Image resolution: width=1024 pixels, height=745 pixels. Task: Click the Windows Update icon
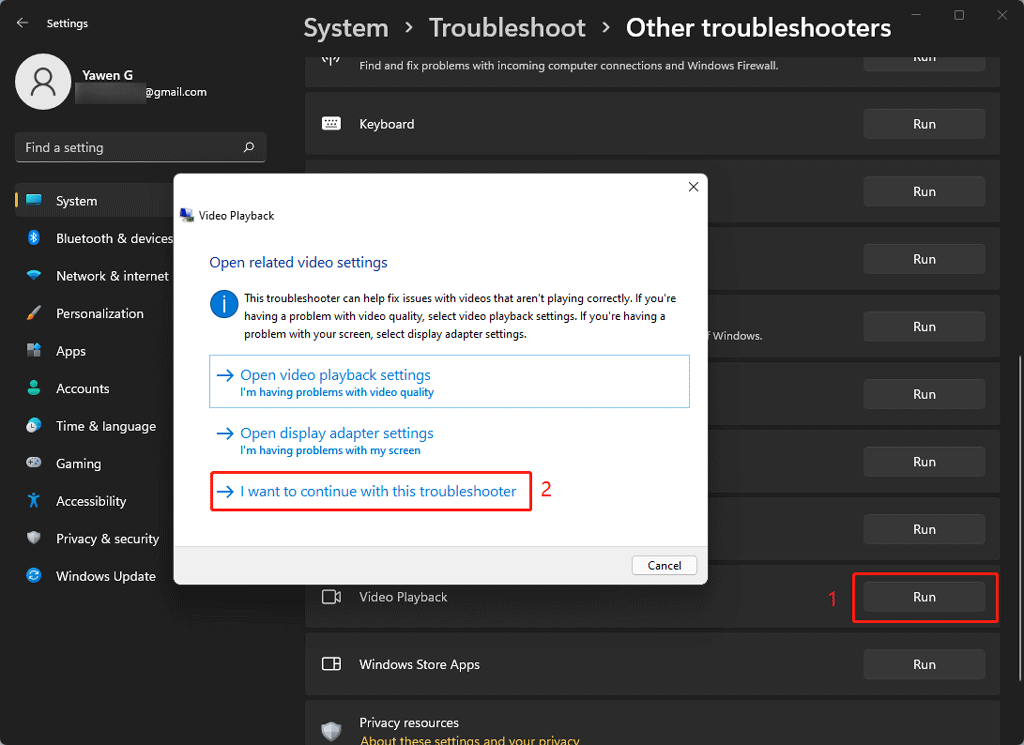coord(34,576)
